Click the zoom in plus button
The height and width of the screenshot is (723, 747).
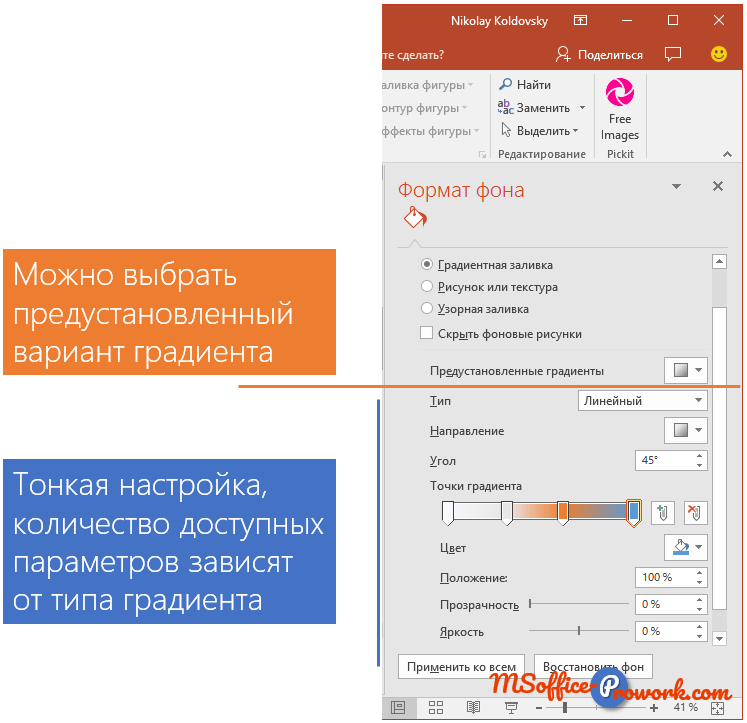(654, 708)
